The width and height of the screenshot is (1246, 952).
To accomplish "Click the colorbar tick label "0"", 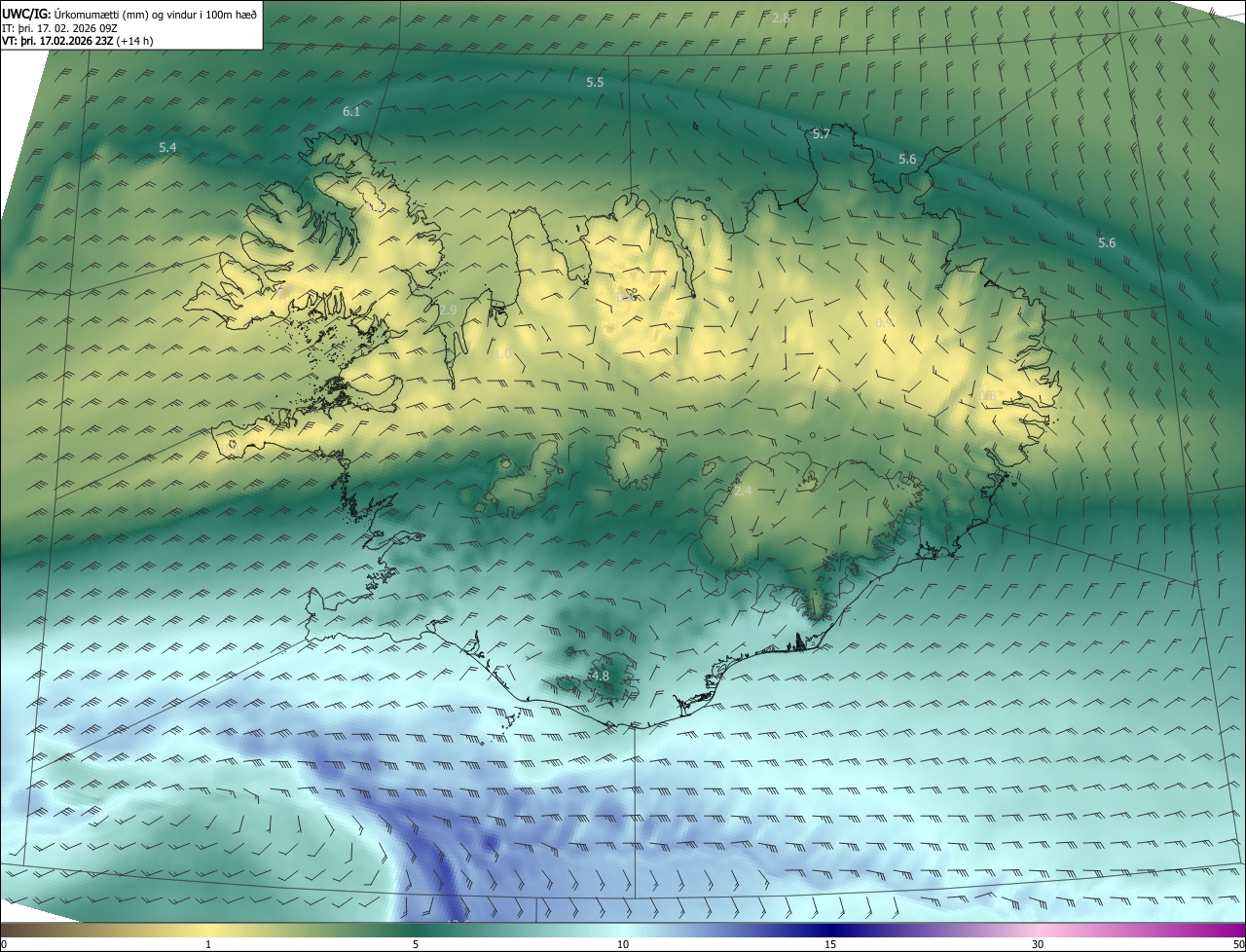I will coord(4,945).
